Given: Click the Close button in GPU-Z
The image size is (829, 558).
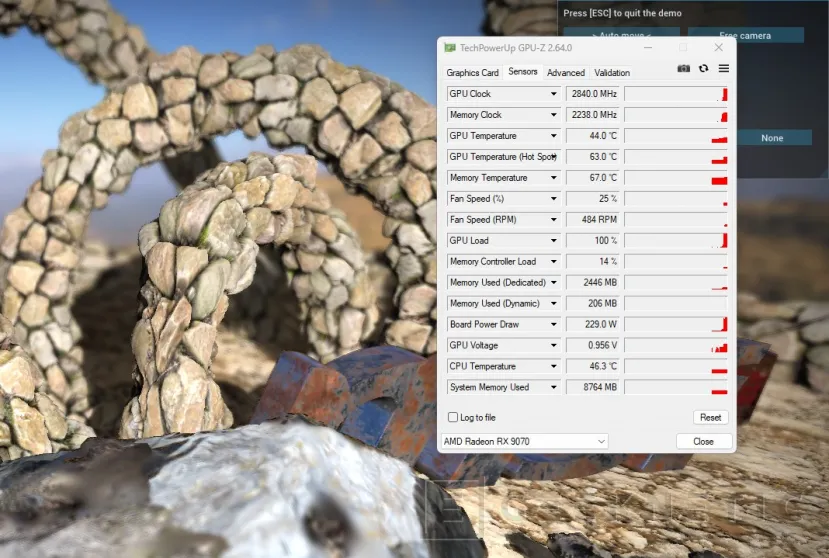Looking at the screenshot, I should tap(704, 441).
